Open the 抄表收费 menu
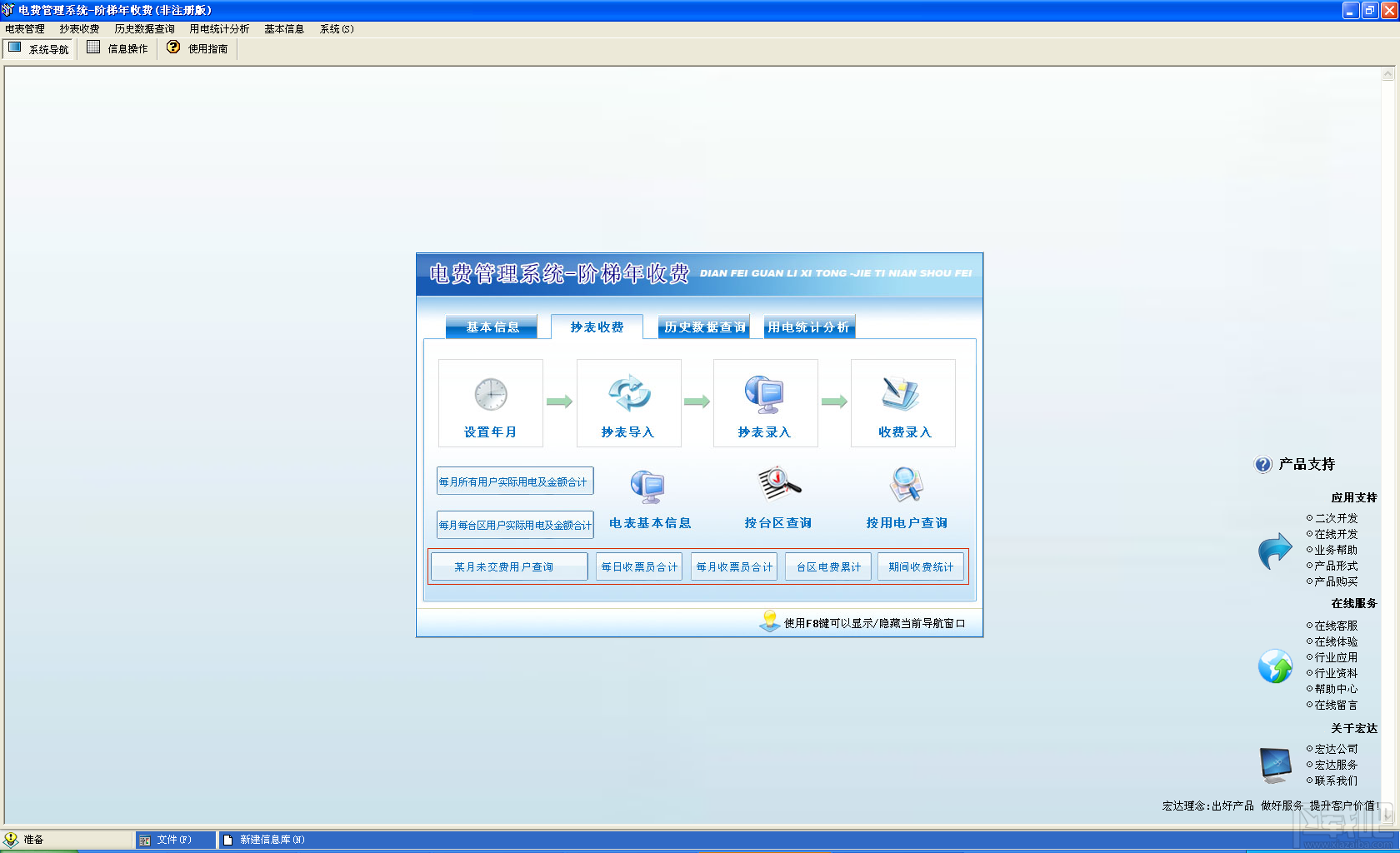 pyautogui.click(x=79, y=29)
